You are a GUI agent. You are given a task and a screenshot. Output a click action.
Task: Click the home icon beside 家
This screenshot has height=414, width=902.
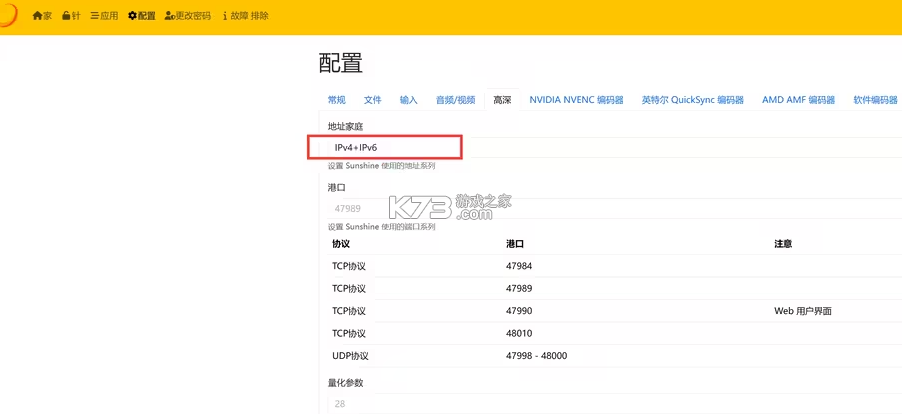pos(37,16)
